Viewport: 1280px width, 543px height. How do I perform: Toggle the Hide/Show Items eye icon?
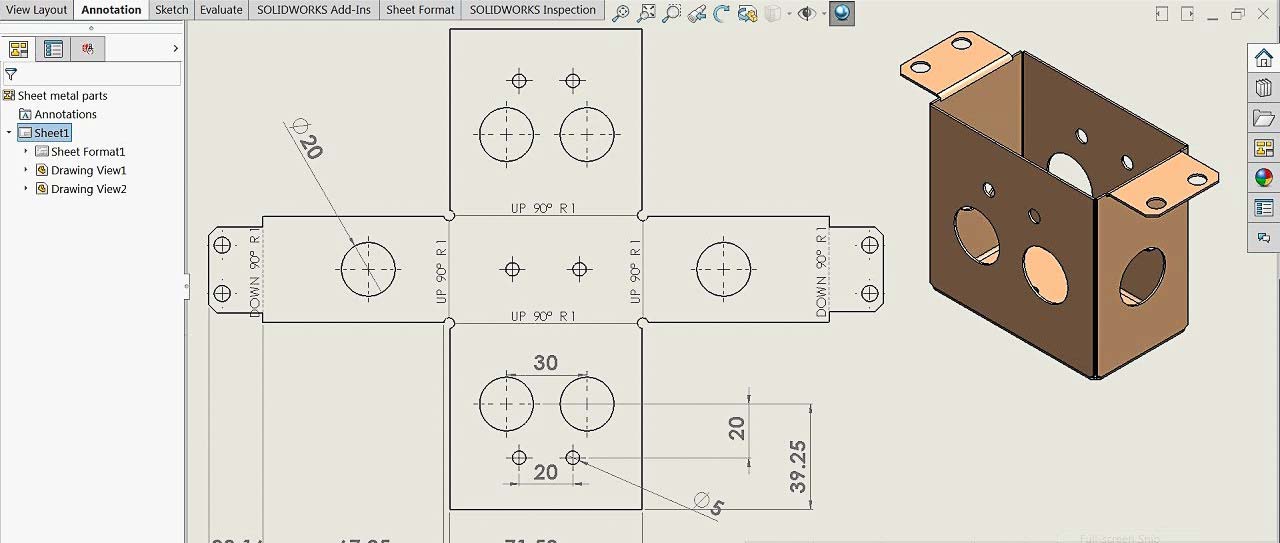(x=806, y=13)
